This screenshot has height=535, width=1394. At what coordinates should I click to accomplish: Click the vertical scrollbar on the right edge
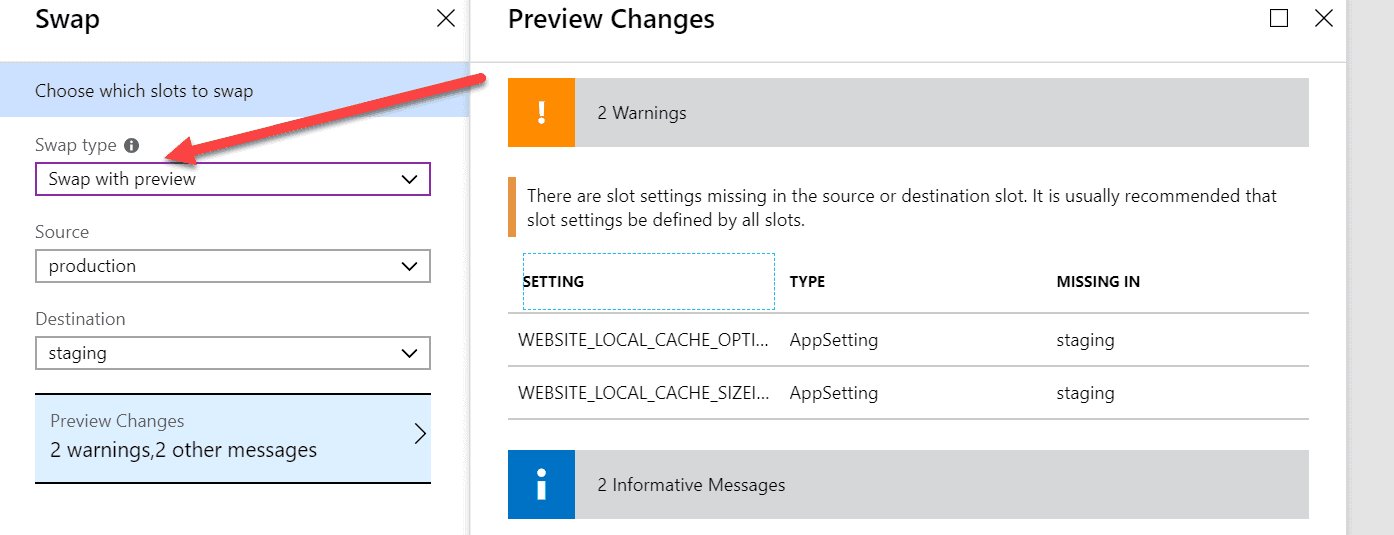pos(1371,267)
